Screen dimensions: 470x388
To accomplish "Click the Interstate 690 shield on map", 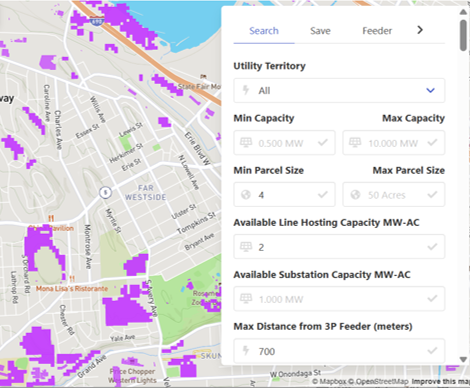I will click(x=97, y=21).
